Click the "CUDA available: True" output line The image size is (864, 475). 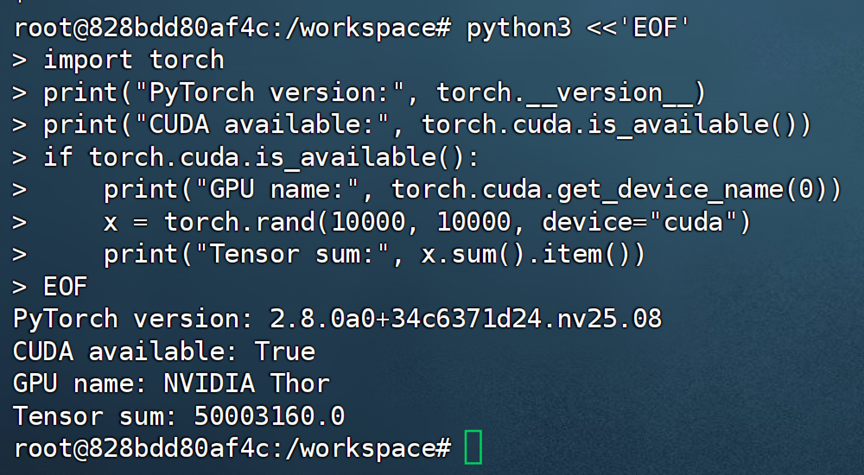[x=164, y=351]
